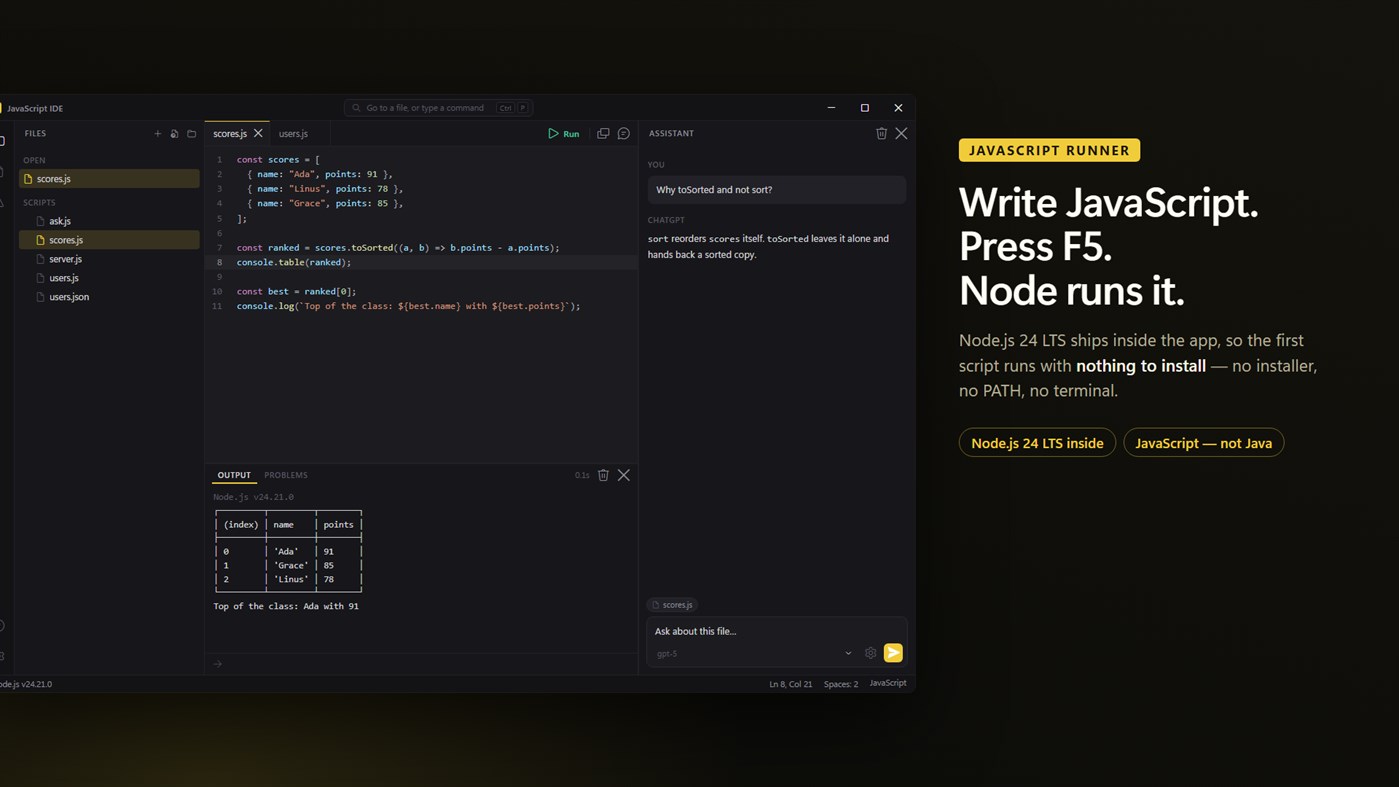1399x787 pixels.
Task: Click the JavaScript — not Java pill
Action: click(x=1203, y=443)
